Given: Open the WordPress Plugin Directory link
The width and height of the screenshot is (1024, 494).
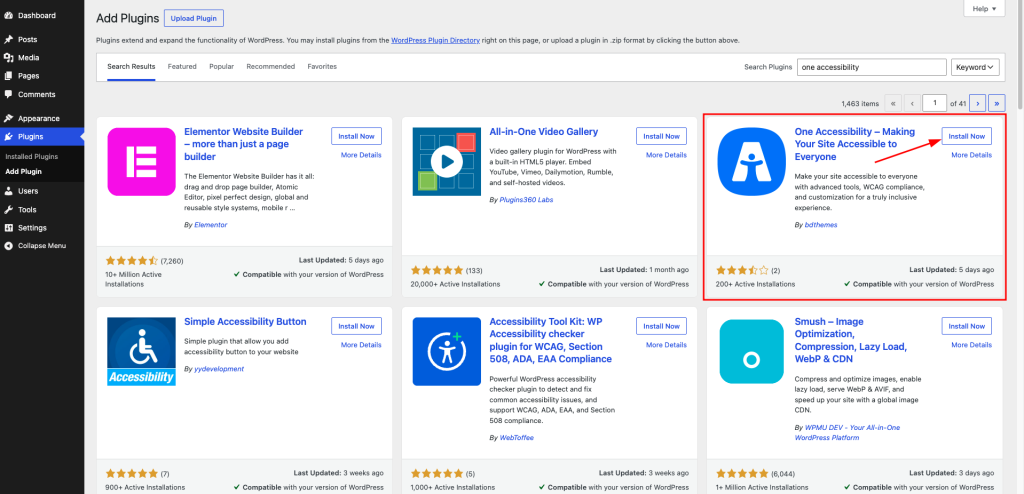Looking at the screenshot, I should coord(436,41).
